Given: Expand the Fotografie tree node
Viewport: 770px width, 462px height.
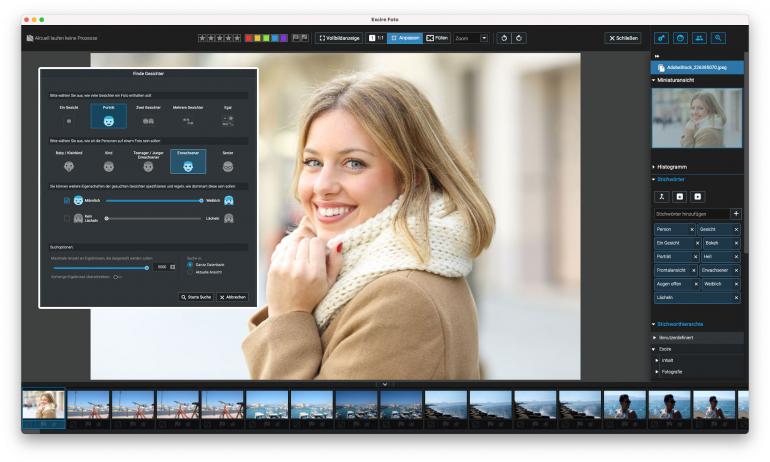Looking at the screenshot, I should click(x=657, y=372).
